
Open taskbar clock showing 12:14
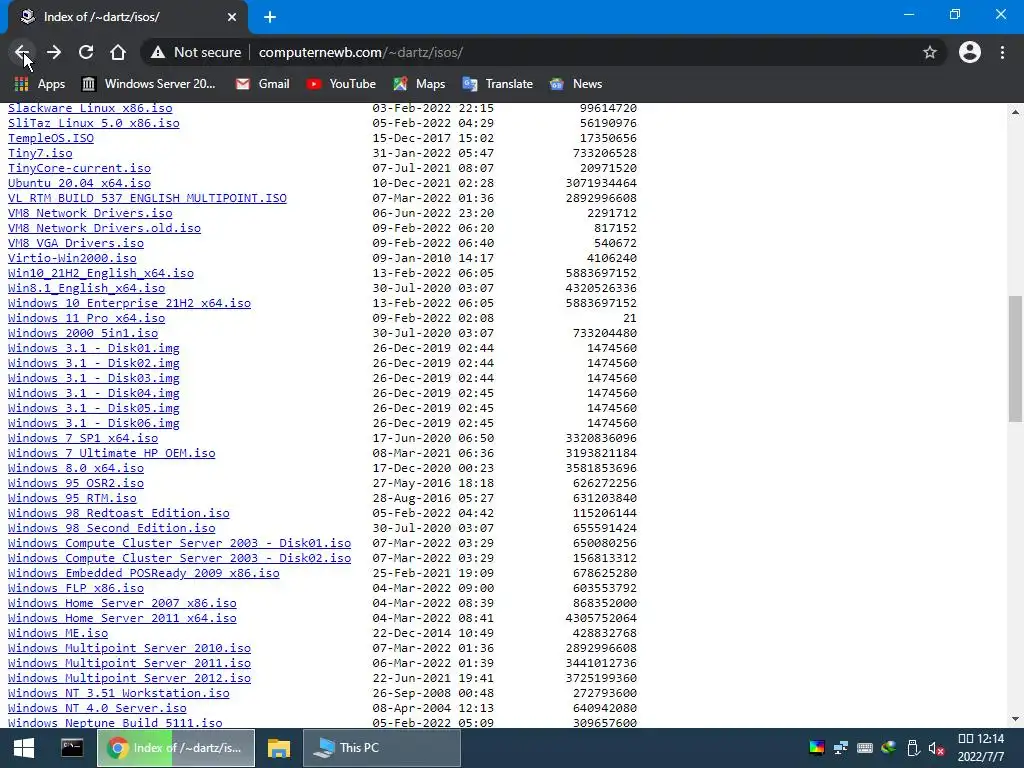coord(980,748)
